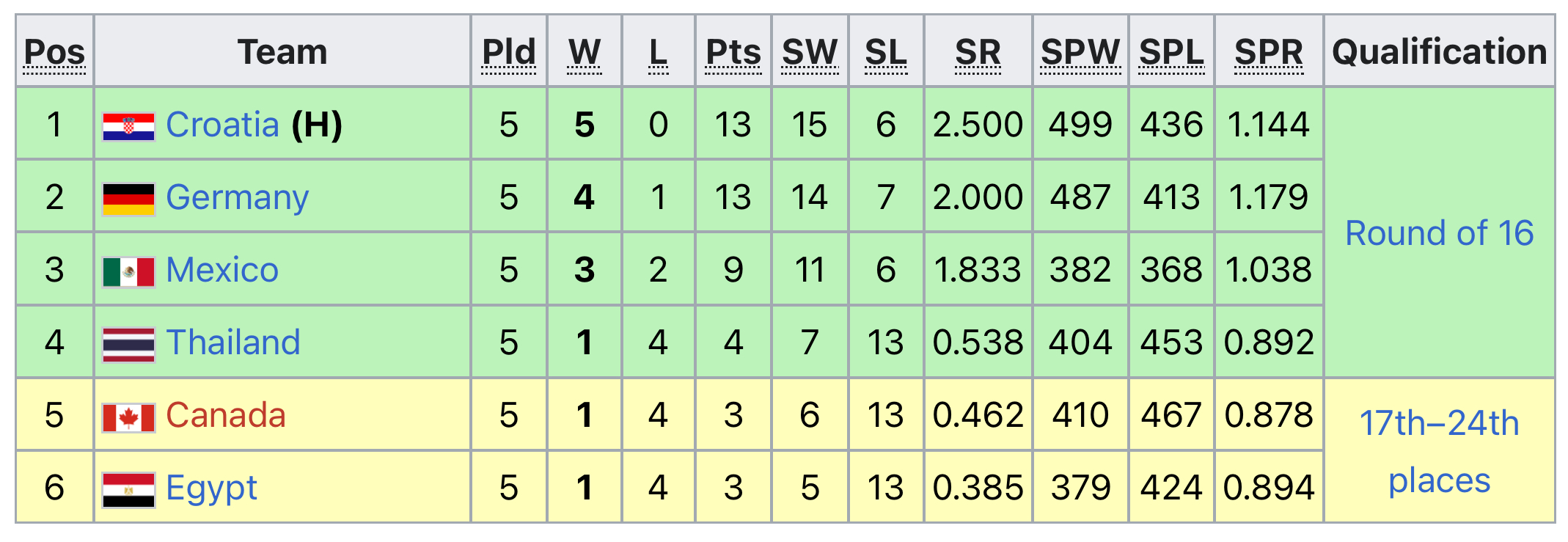Open the Germany team link

pos(238,198)
